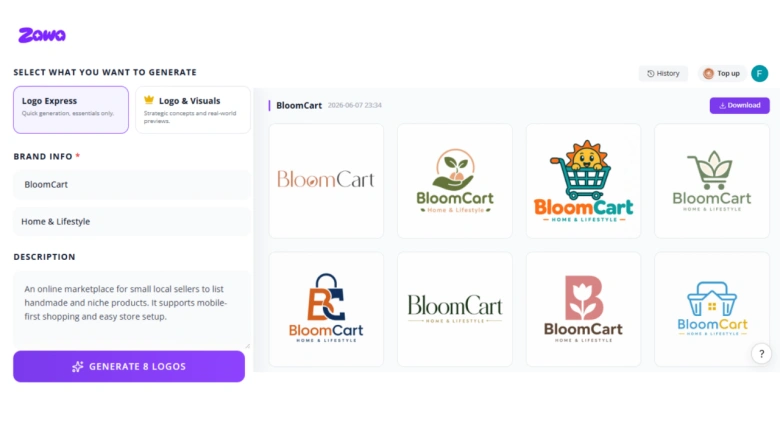The height and width of the screenshot is (445, 780).
Task: Click the Home & Lifestyle slogan field
Action: (132, 222)
